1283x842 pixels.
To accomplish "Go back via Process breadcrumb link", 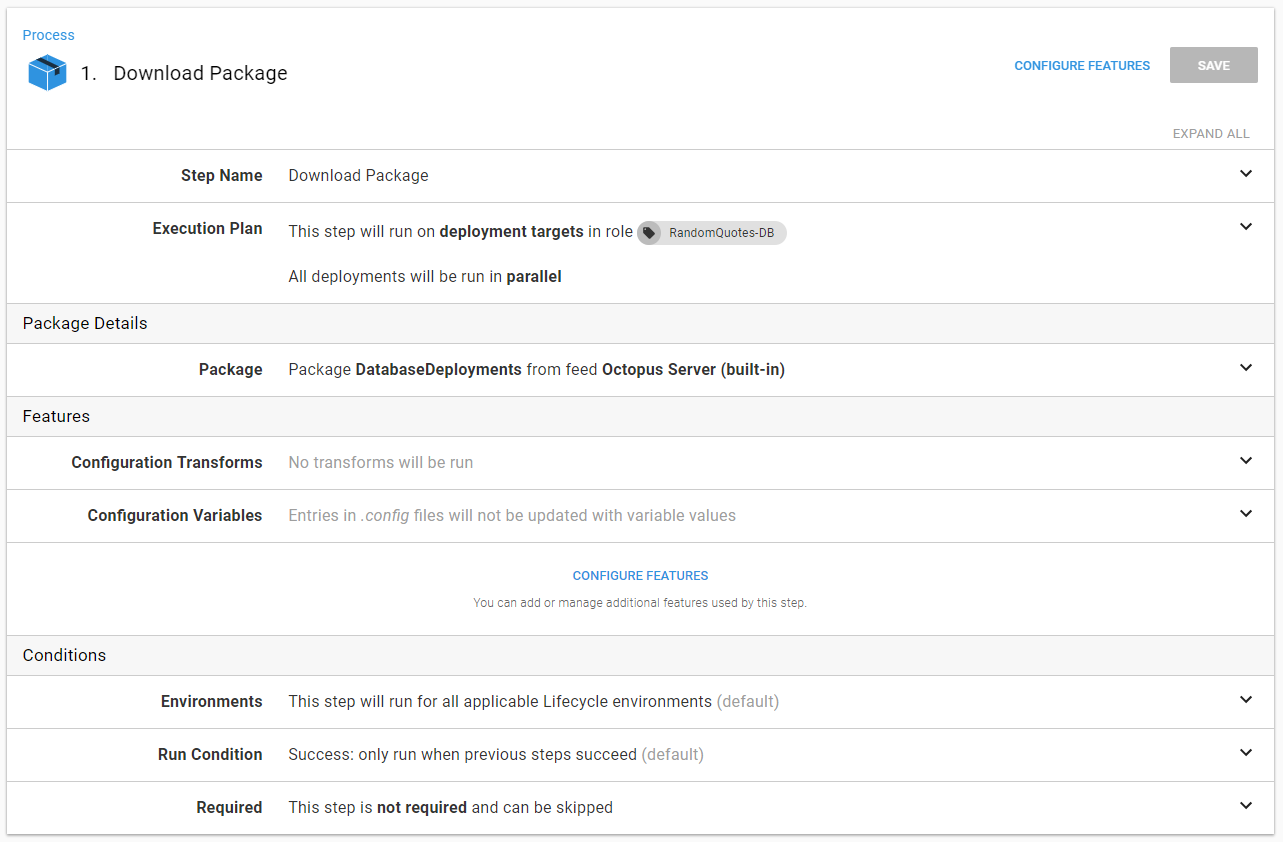I will tap(48, 35).
